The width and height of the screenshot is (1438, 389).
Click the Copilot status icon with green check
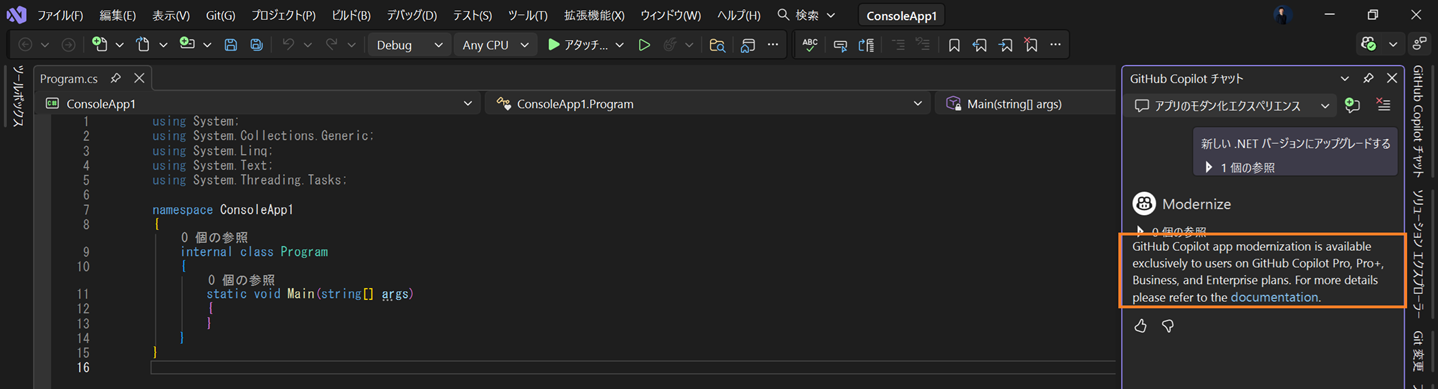point(1369,45)
